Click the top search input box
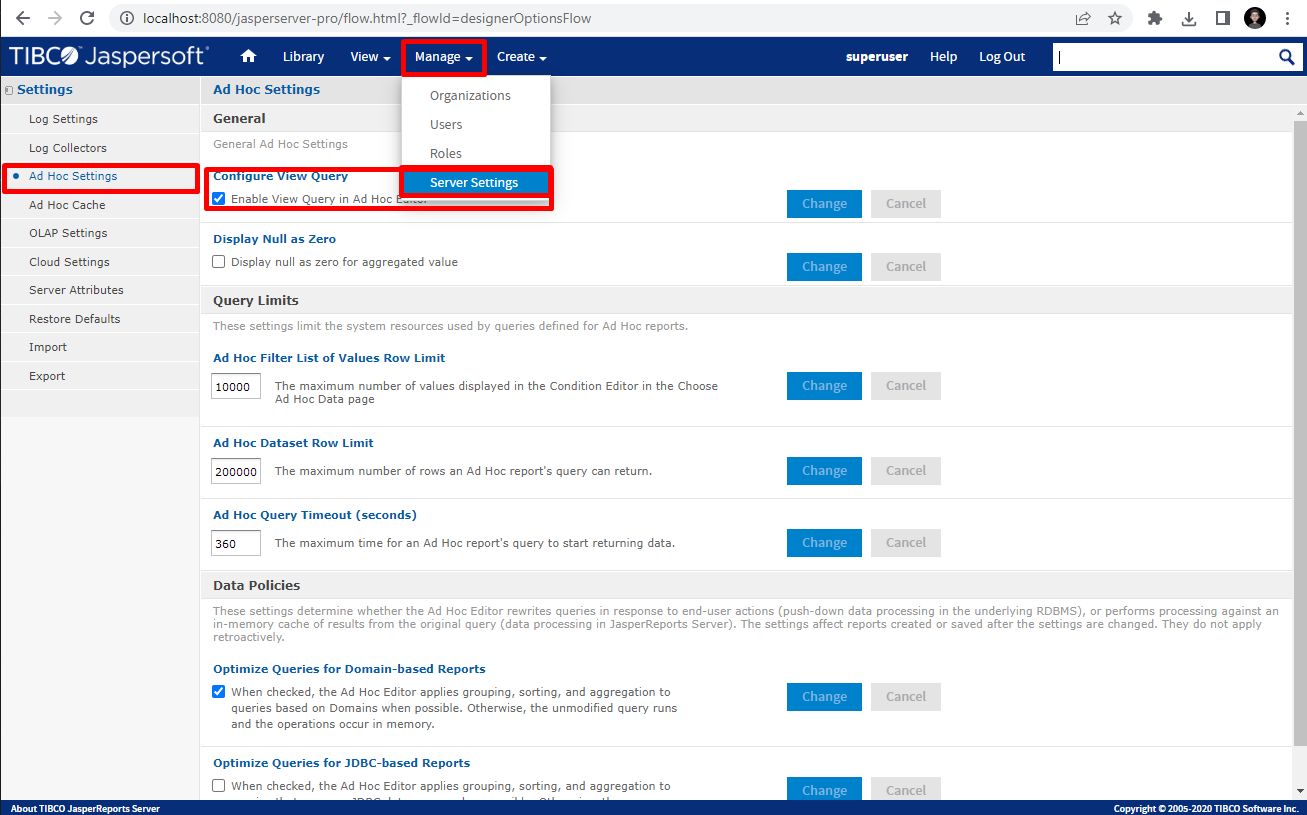 [1165, 57]
